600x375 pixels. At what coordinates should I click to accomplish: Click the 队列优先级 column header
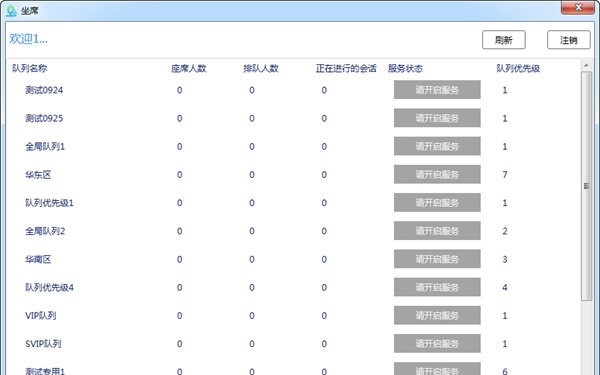518,68
